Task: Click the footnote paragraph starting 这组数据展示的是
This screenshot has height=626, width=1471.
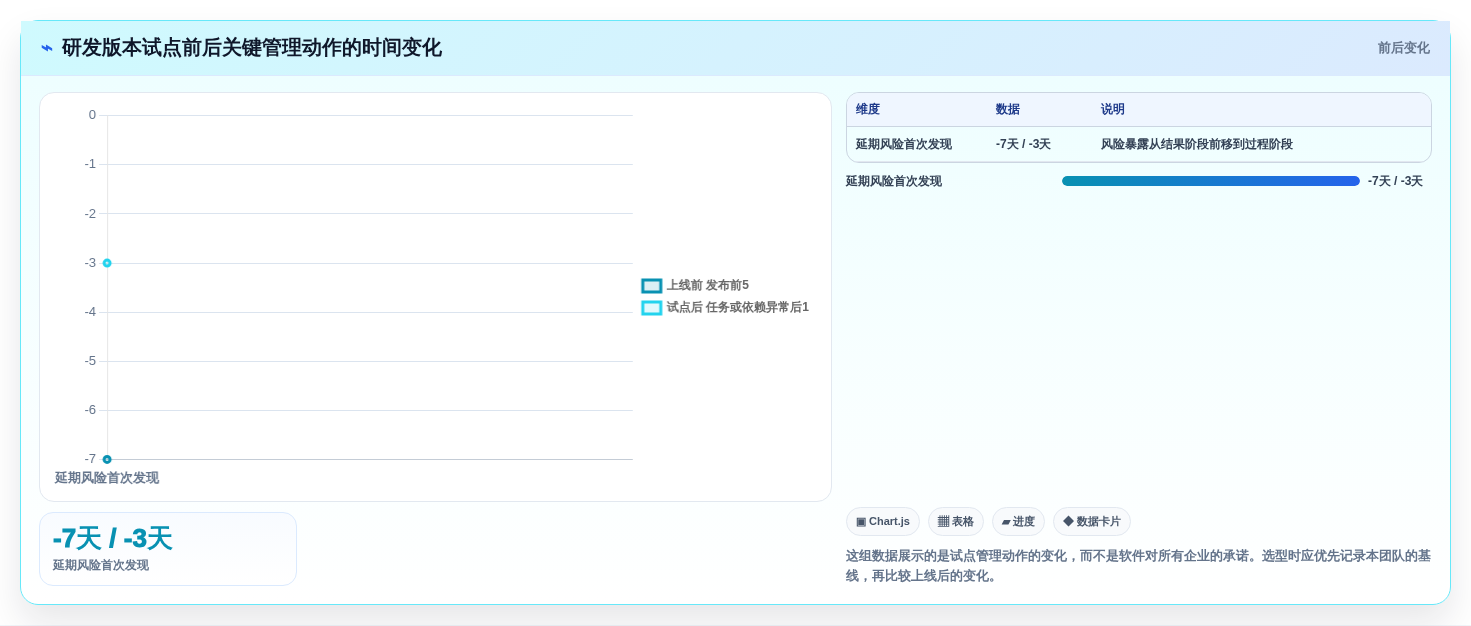Action: tap(1138, 566)
